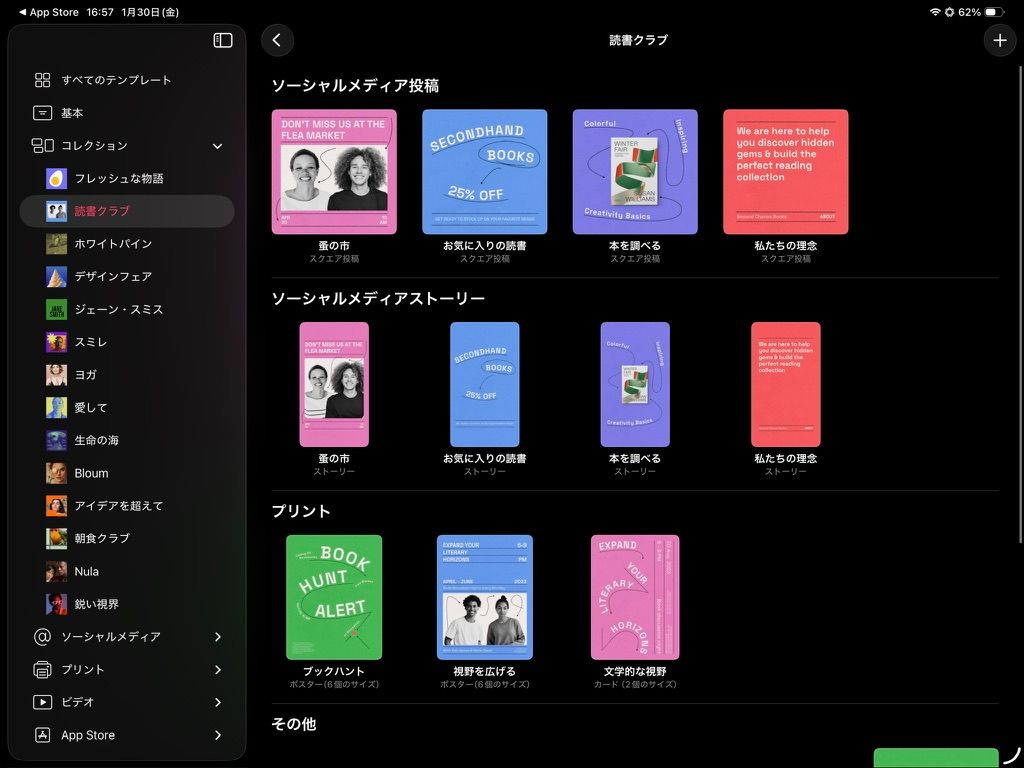
Task: Return to App Store via status bar
Action: (48, 12)
